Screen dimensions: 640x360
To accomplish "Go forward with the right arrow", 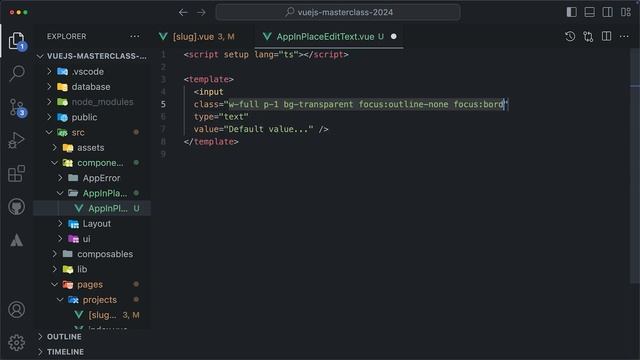I will (x=201, y=12).
